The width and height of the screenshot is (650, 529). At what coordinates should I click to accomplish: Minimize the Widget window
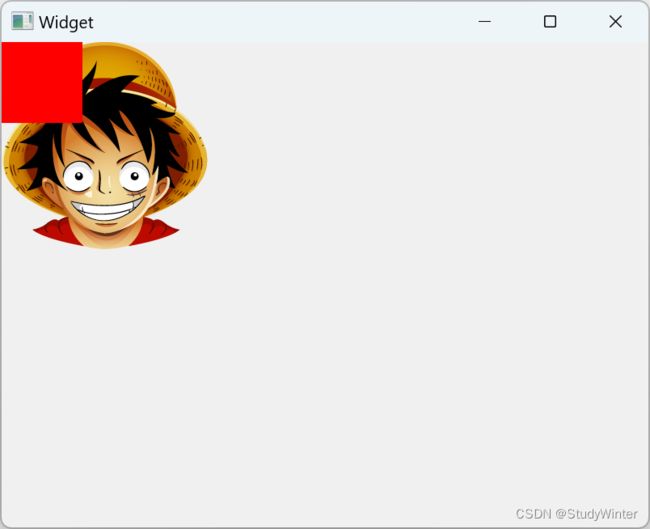pos(485,21)
